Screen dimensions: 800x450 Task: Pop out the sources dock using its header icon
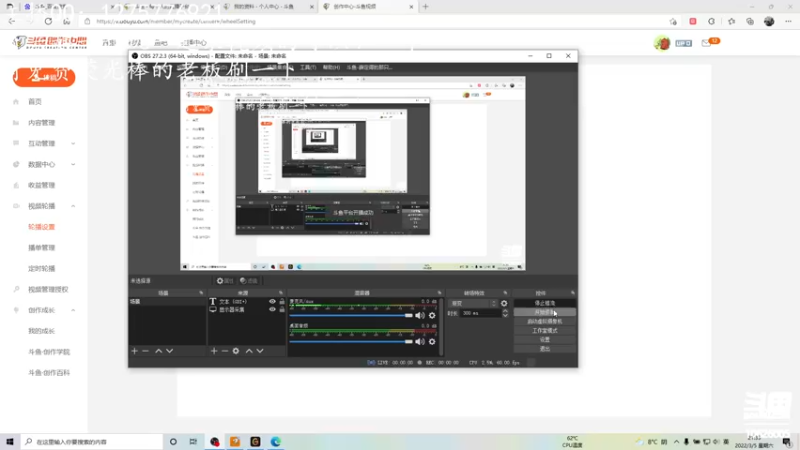tap(281, 293)
